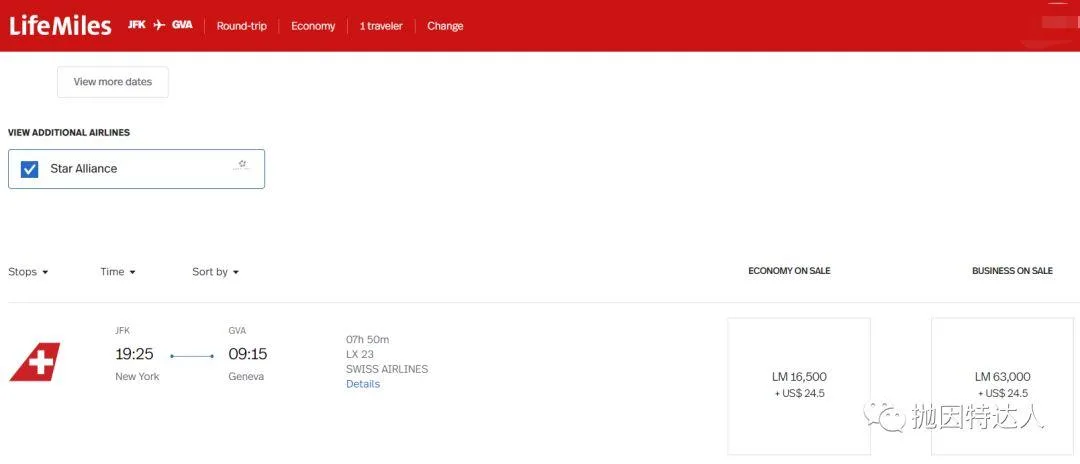1080x464 pixels.
Task: Click the airplane icon between JFK and GVA
Action: pyautogui.click(x=159, y=25)
